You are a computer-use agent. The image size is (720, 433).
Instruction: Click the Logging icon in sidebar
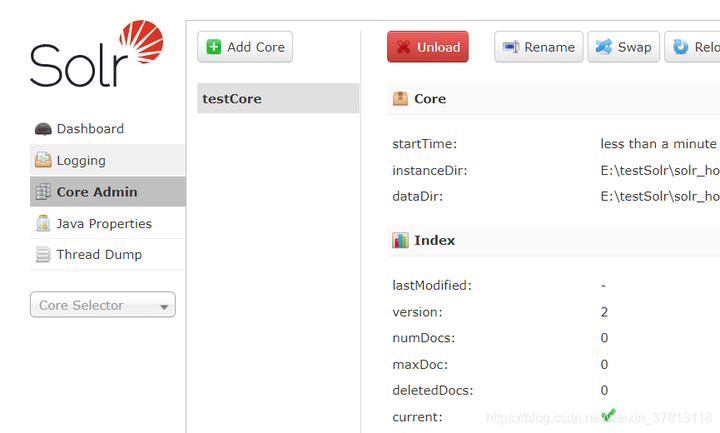[x=43, y=160]
